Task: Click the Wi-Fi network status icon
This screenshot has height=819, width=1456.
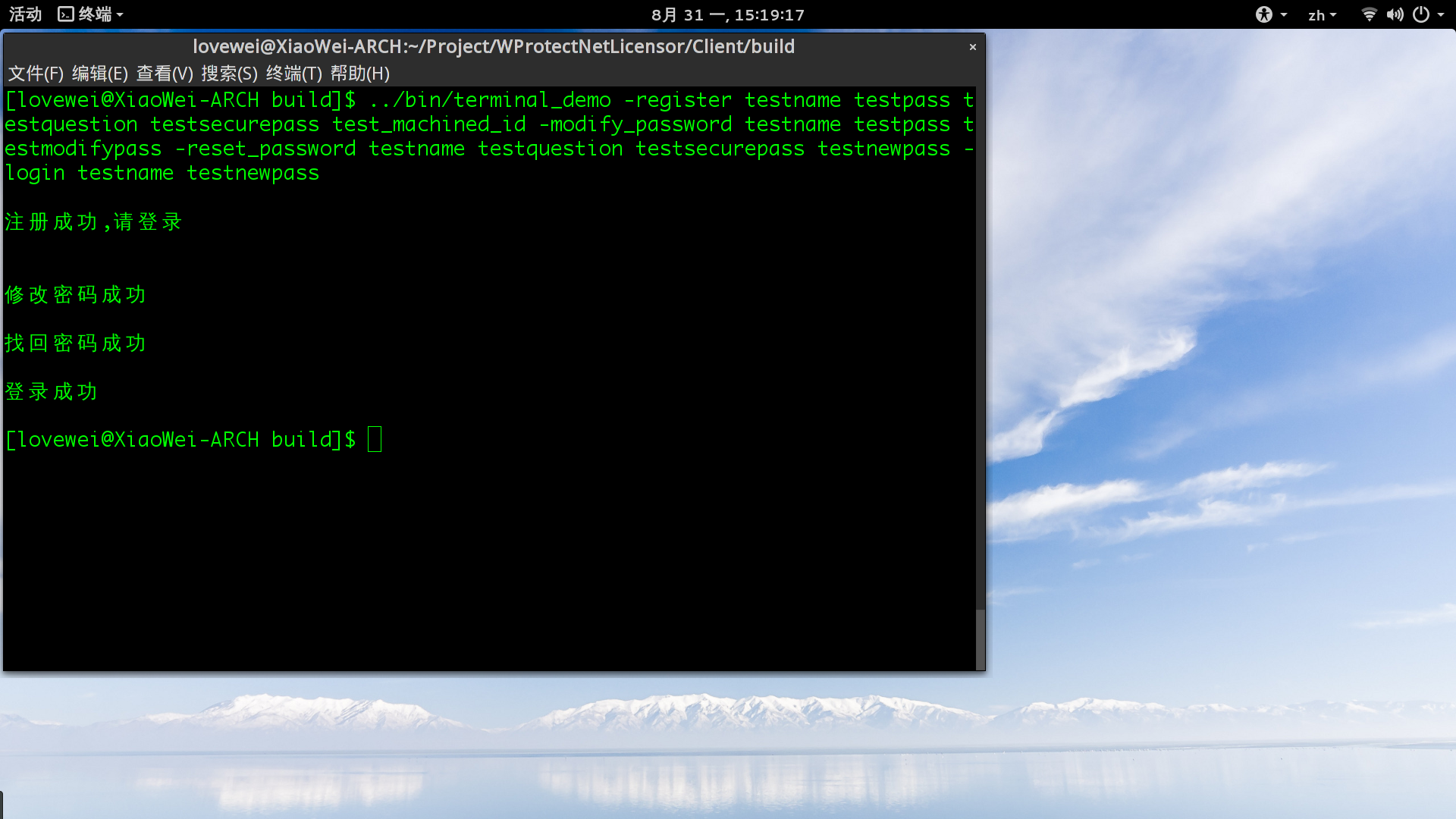Action: (x=1369, y=14)
